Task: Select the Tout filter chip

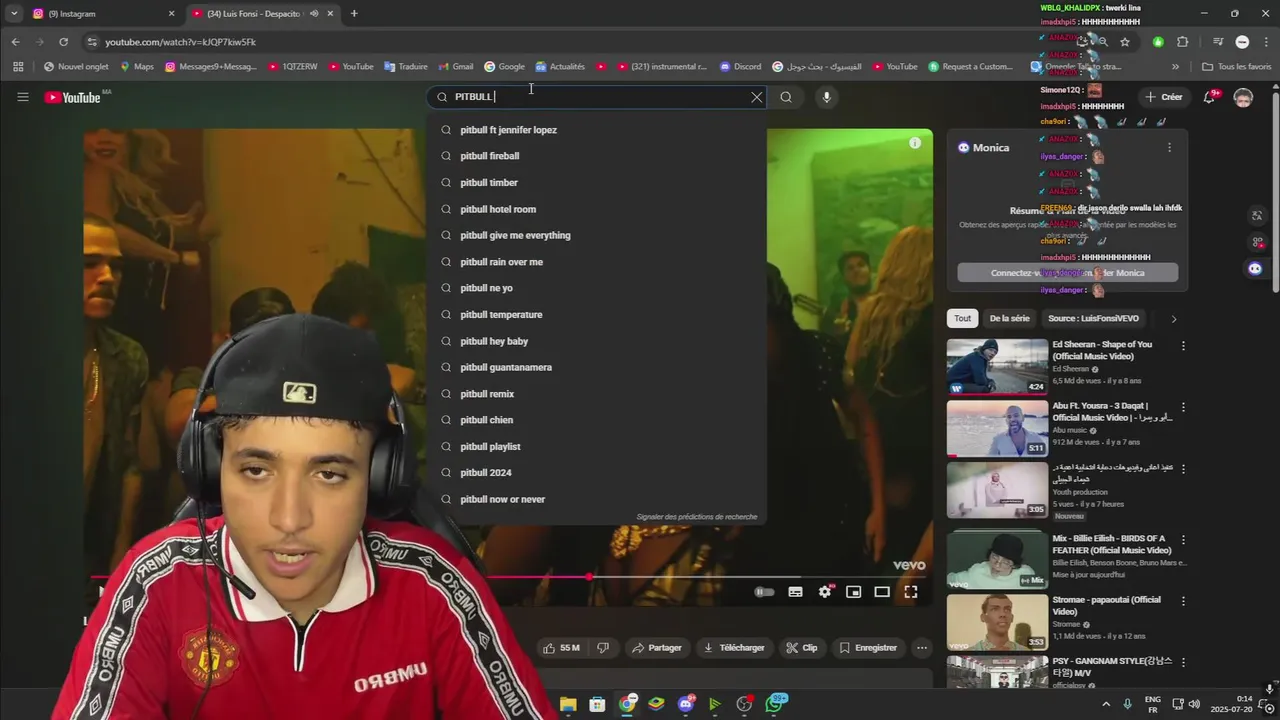Action: point(962,318)
